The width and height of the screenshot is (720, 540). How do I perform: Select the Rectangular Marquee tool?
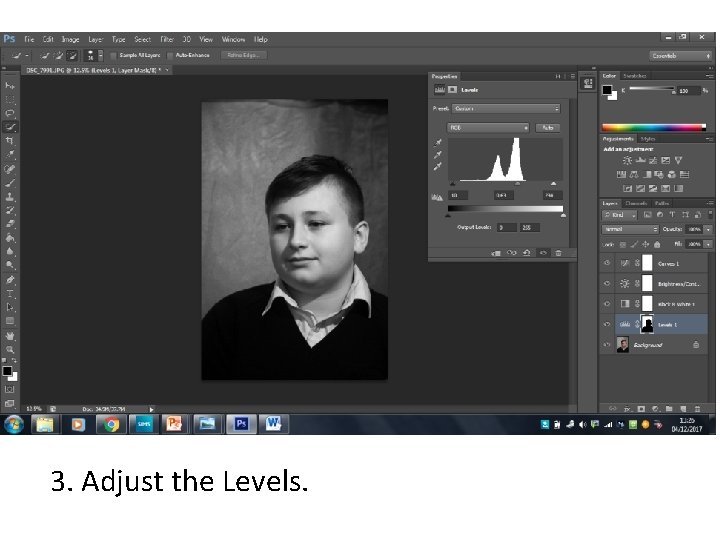pyautogui.click(x=10, y=99)
